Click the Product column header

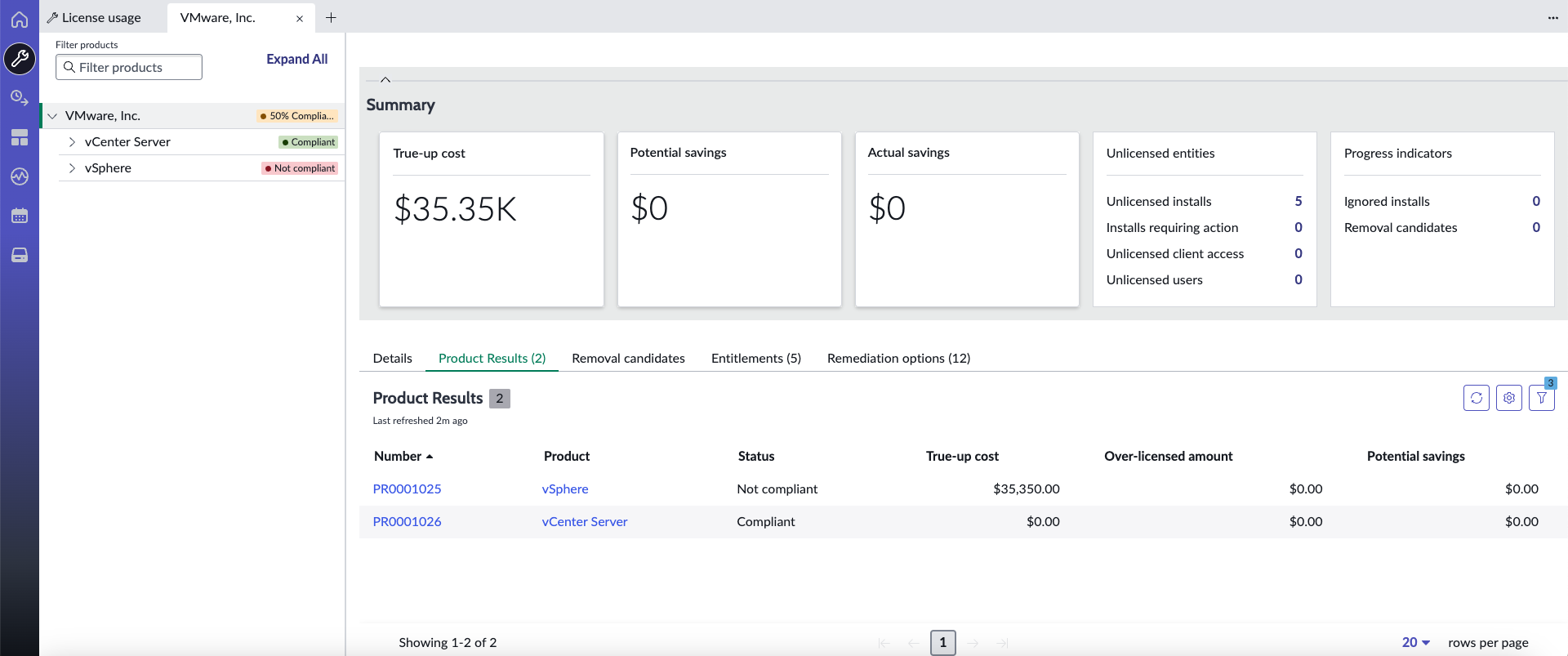[x=567, y=456]
